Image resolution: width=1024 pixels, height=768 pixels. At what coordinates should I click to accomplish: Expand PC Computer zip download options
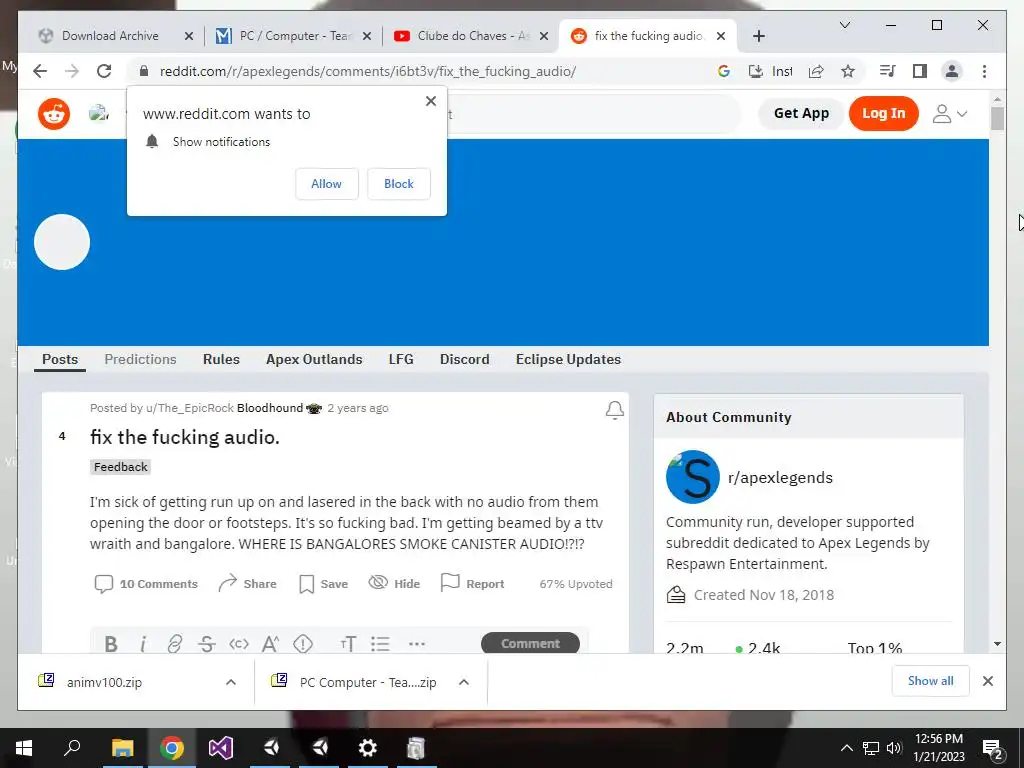coord(464,682)
